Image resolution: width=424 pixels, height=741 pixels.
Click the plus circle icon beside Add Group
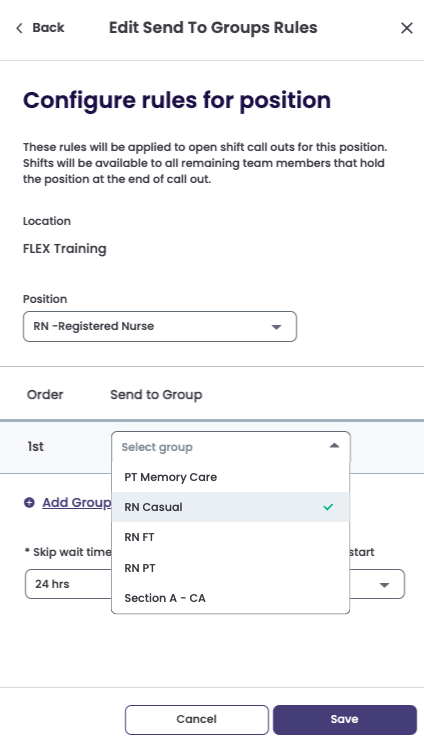[x=29, y=502]
